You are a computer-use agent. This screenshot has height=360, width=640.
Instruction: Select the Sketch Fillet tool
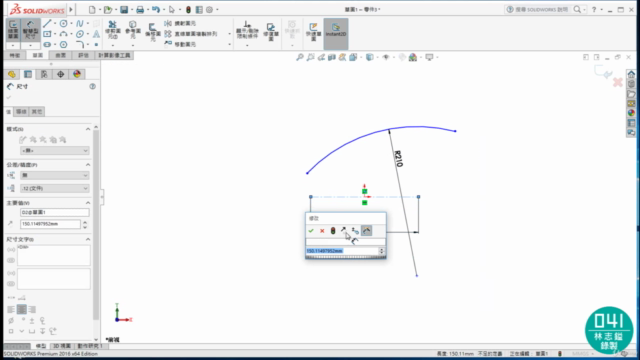point(80,44)
